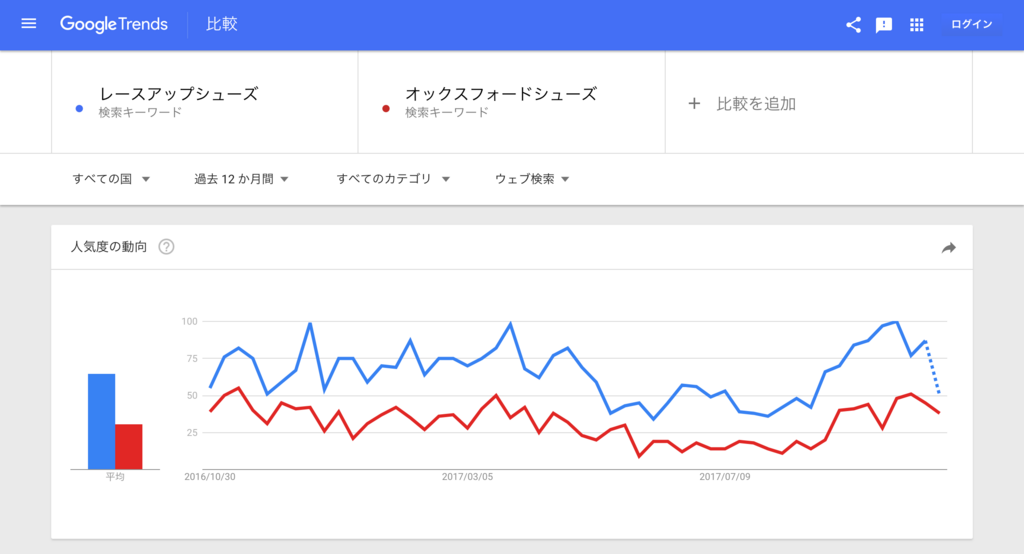Share the 人気度の動向 chart via arrow icon
The image size is (1024, 554).
pyautogui.click(x=948, y=248)
